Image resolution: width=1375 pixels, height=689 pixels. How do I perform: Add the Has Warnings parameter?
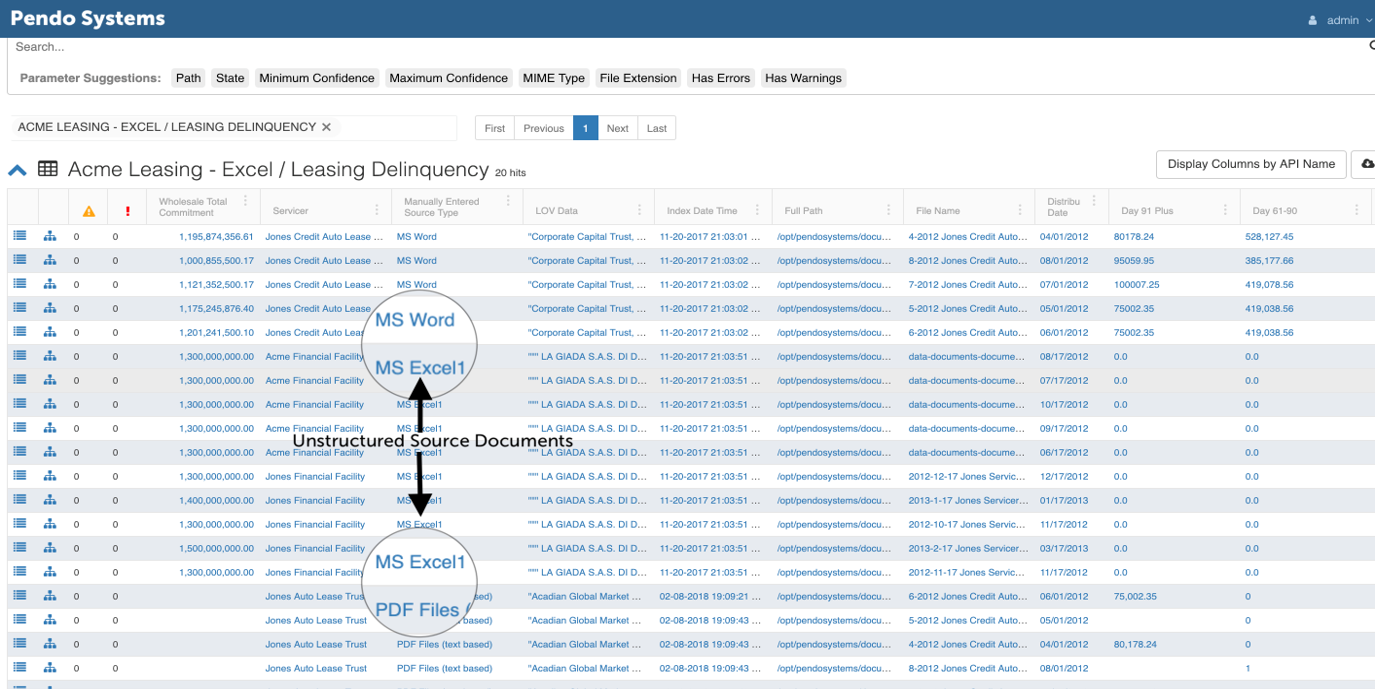804,78
